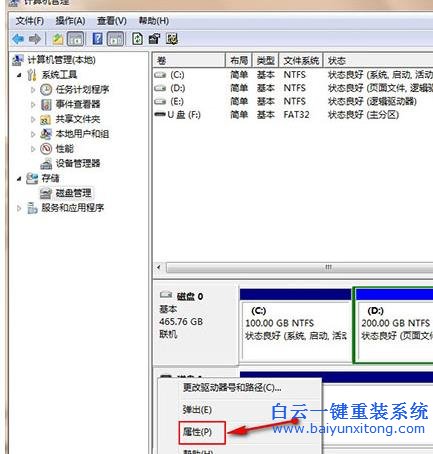Image resolution: width=433 pixels, height=454 pixels.
Task: Collapse the 系统工具 tree node
Action: [x=19, y=75]
